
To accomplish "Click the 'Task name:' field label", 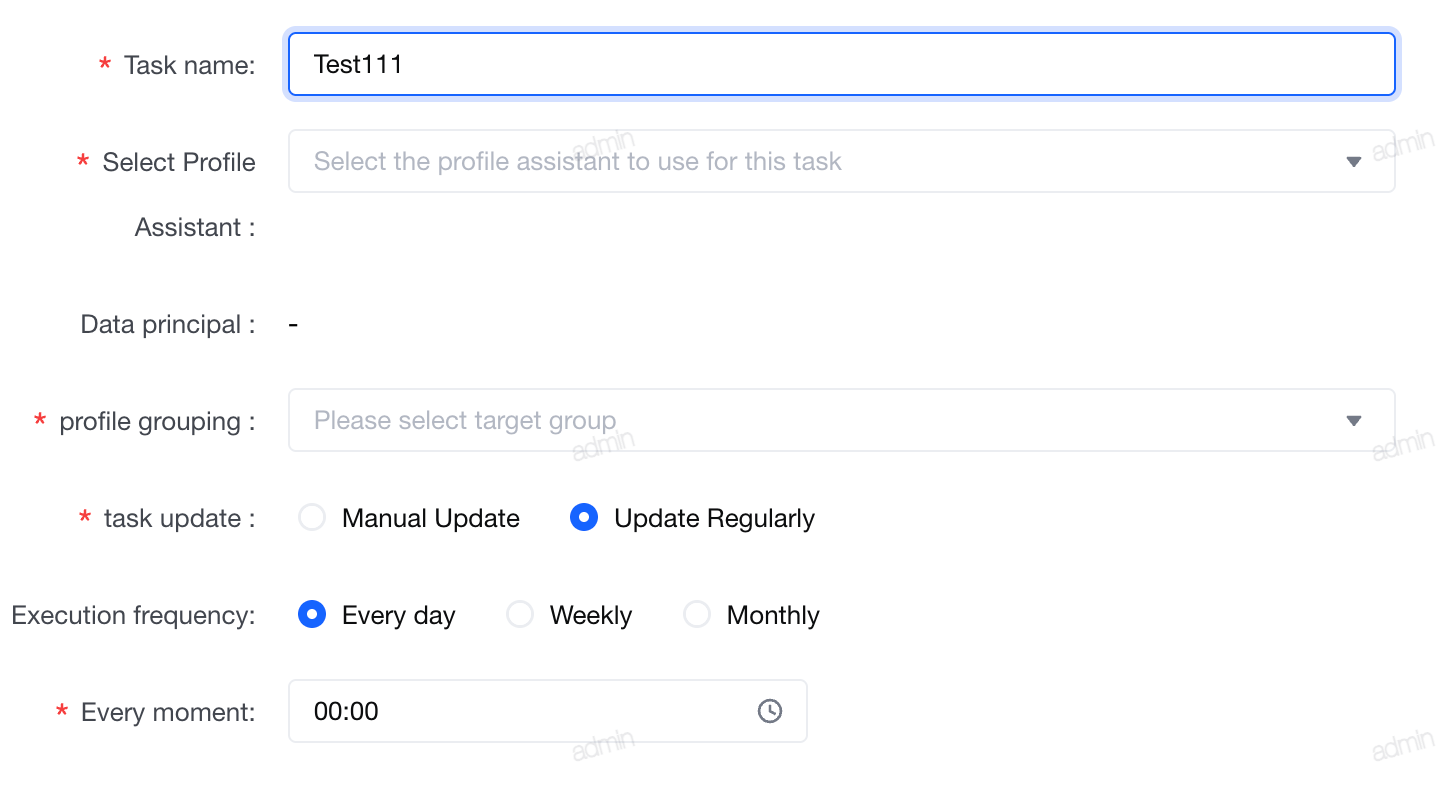I will point(189,65).
